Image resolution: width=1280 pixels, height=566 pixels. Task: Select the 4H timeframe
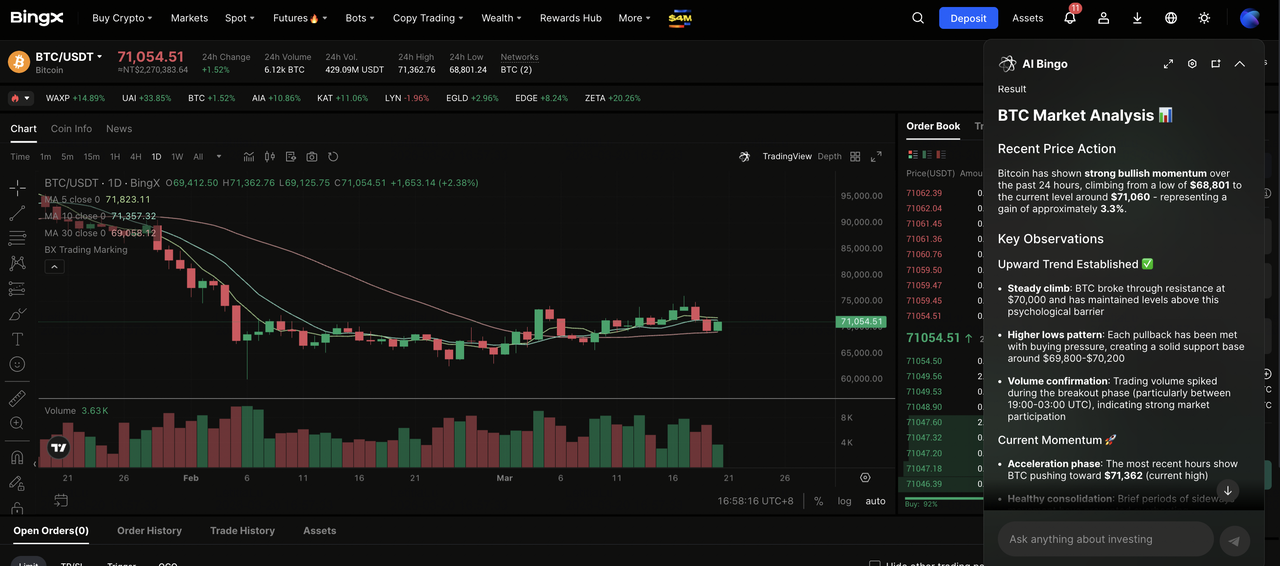pos(135,157)
